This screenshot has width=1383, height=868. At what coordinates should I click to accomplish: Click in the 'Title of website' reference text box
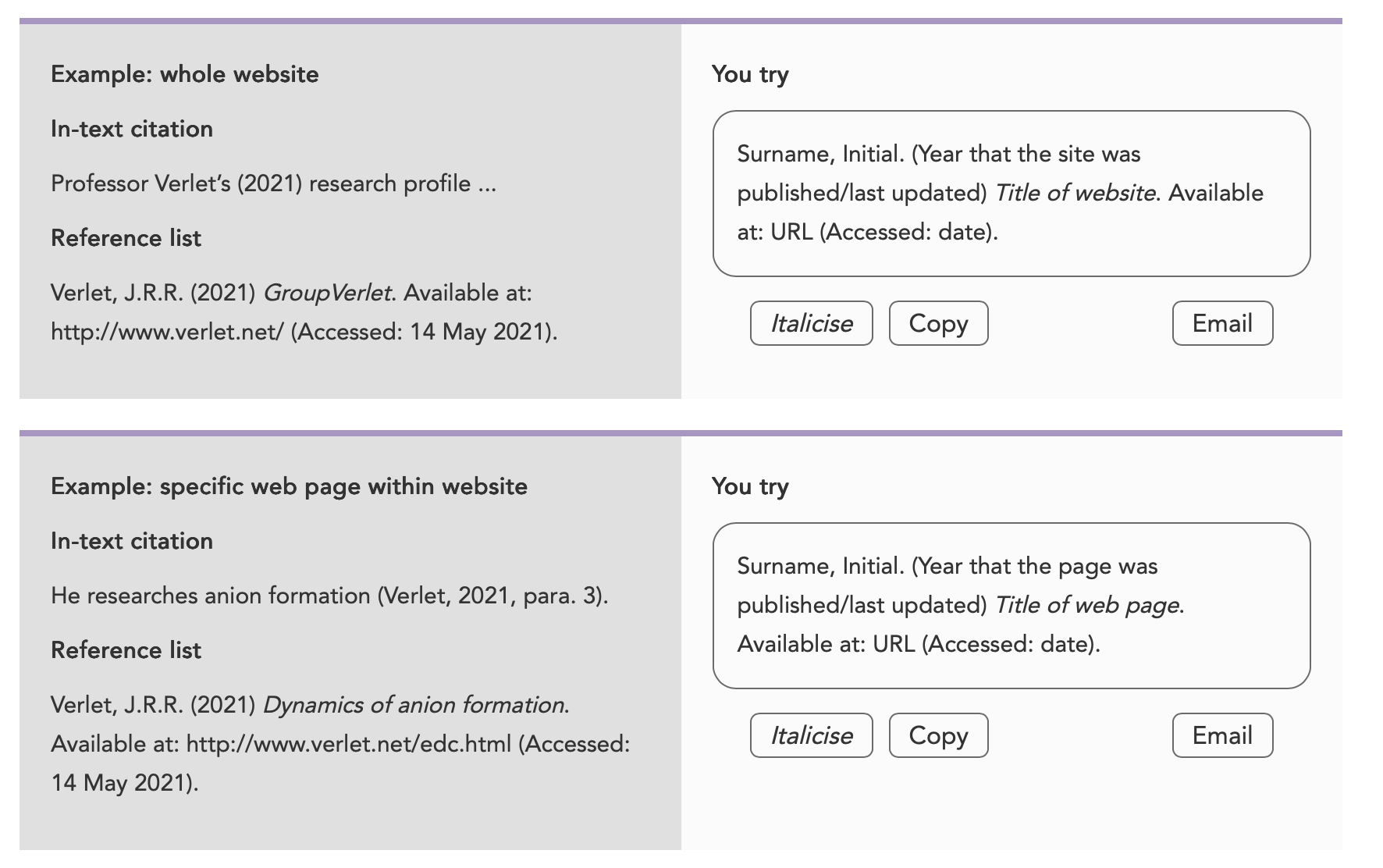point(1011,194)
